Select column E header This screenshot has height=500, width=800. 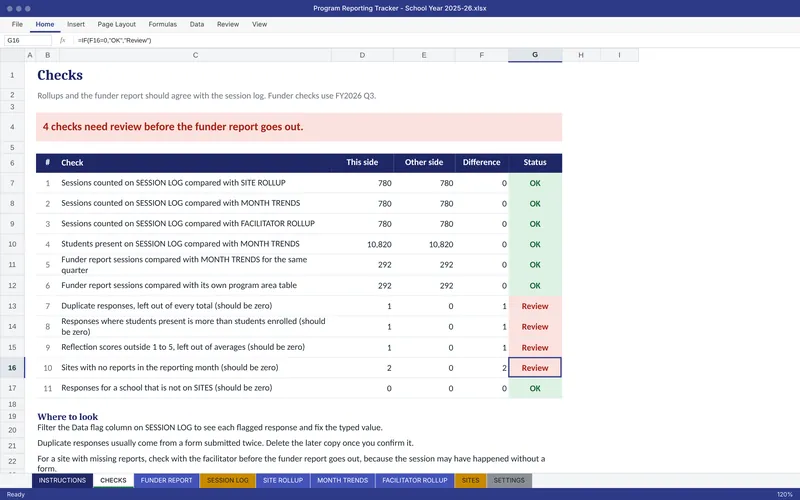click(424, 55)
